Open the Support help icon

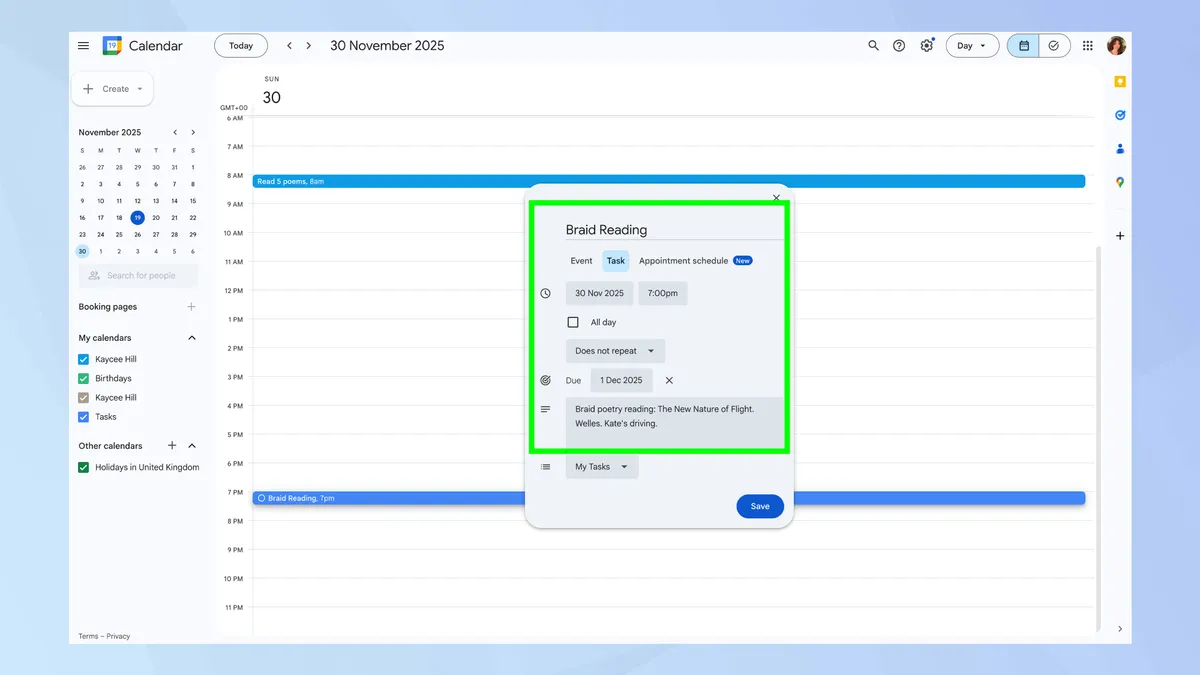point(899,45)
